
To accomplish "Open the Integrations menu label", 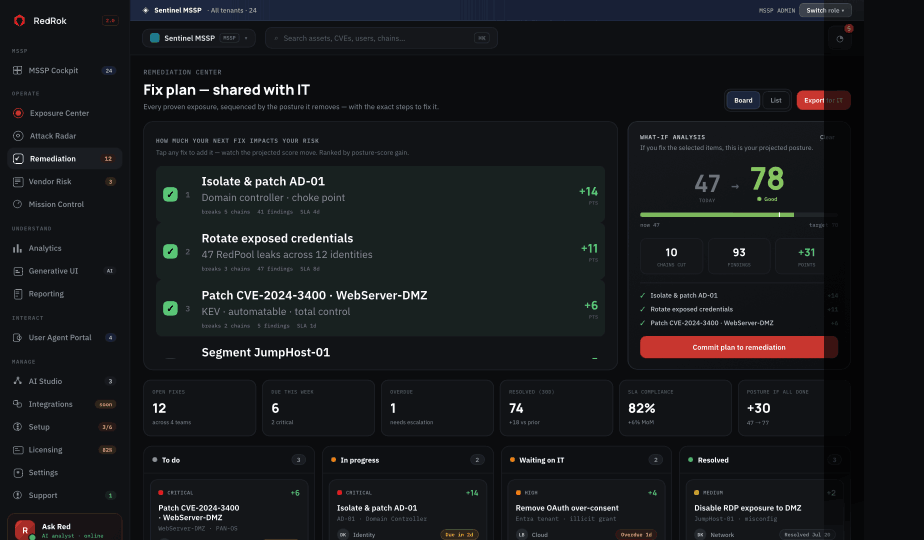I will point(51,404).
